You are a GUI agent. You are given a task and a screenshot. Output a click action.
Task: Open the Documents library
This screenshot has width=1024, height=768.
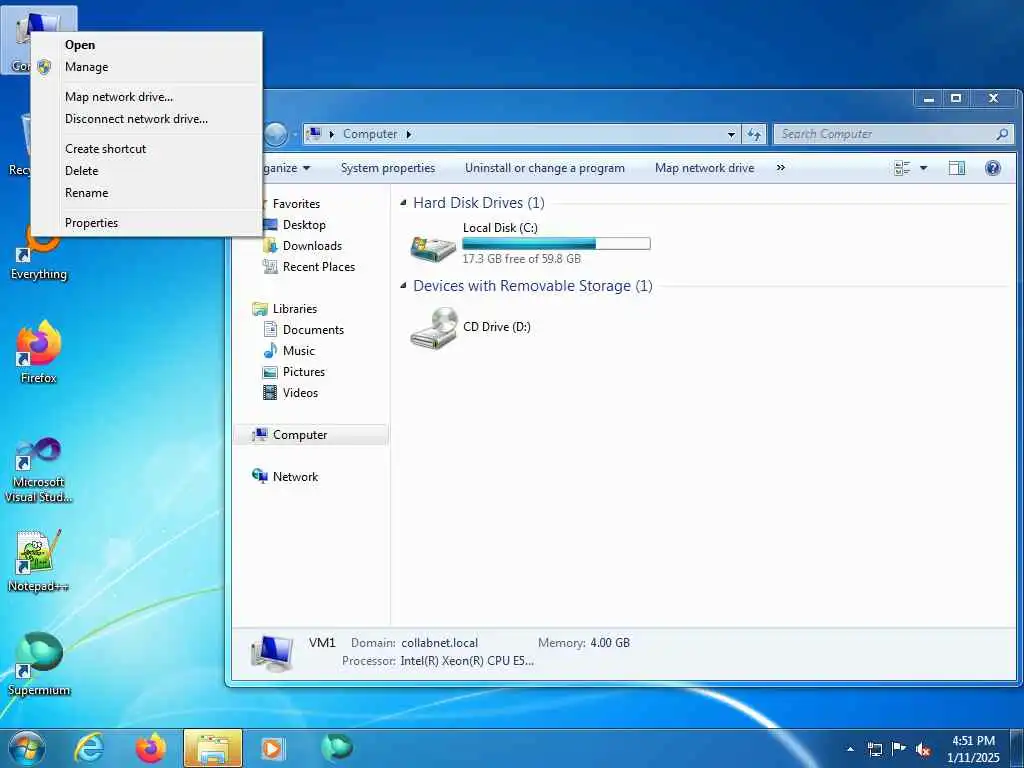click(313, 330)
